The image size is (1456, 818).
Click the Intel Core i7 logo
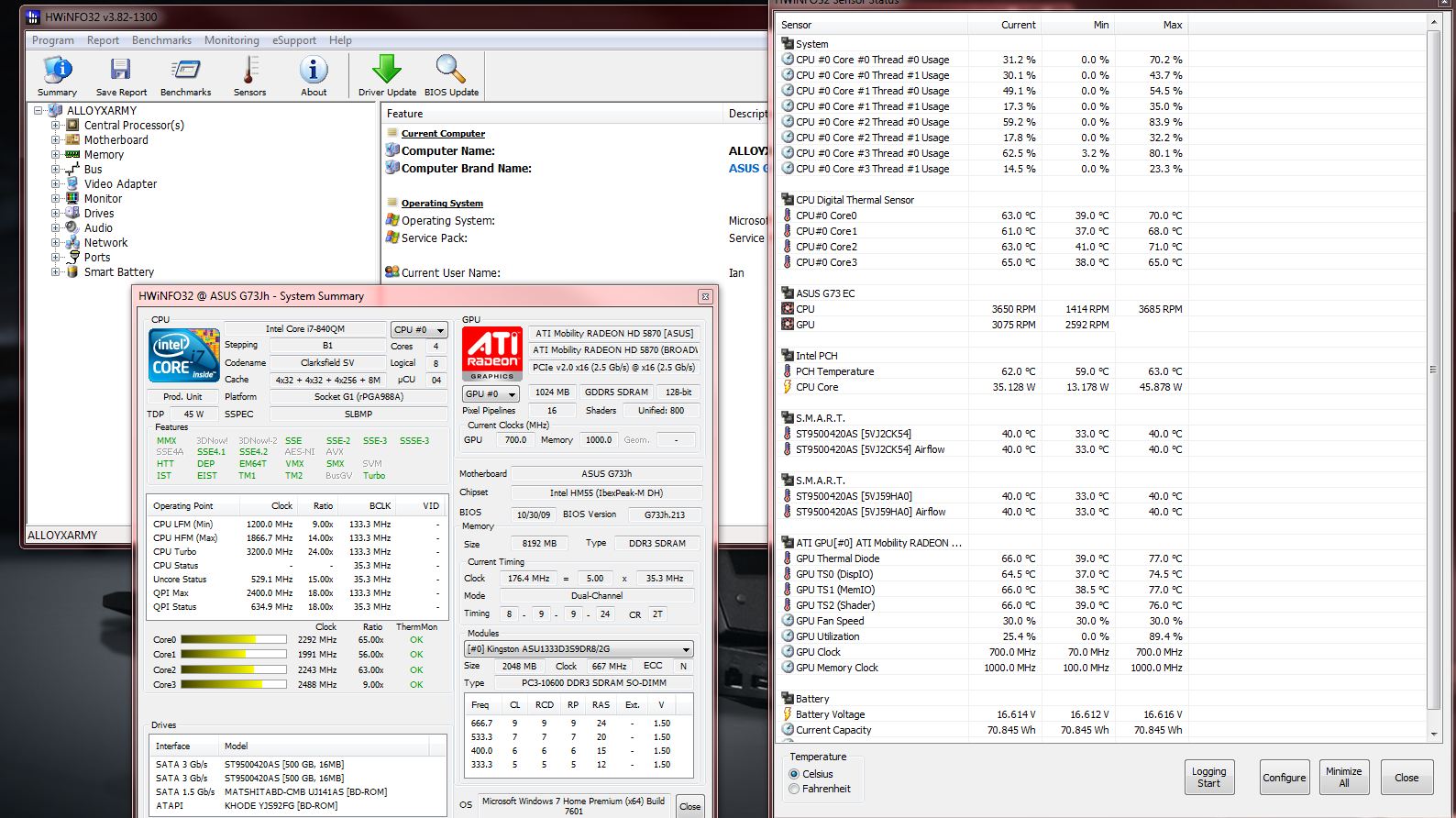(184, 355)
